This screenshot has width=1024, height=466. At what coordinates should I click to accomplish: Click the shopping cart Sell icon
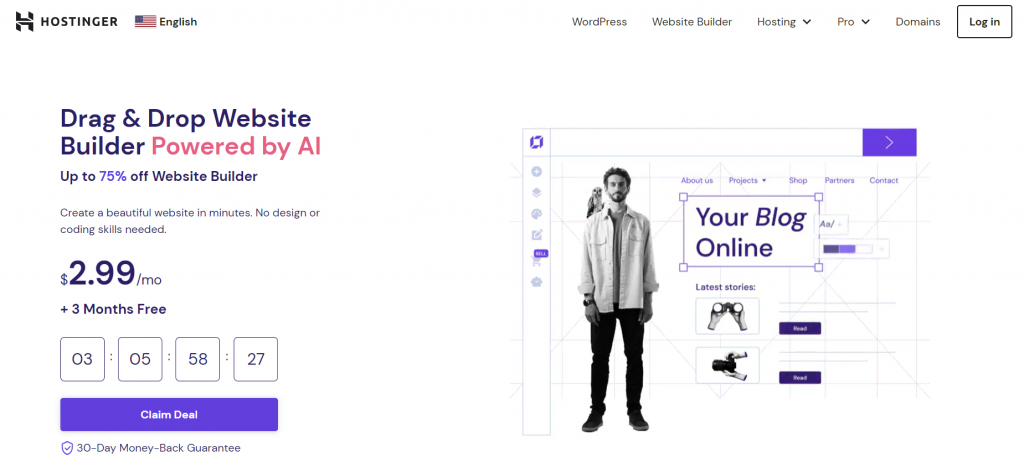click(537, 262)
